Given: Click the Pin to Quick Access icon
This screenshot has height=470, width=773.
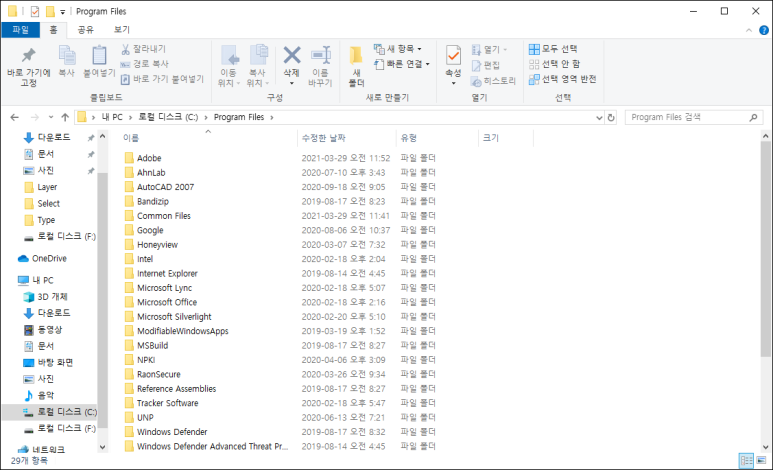Looking at the screenshot, I should [x=29, y=55].
